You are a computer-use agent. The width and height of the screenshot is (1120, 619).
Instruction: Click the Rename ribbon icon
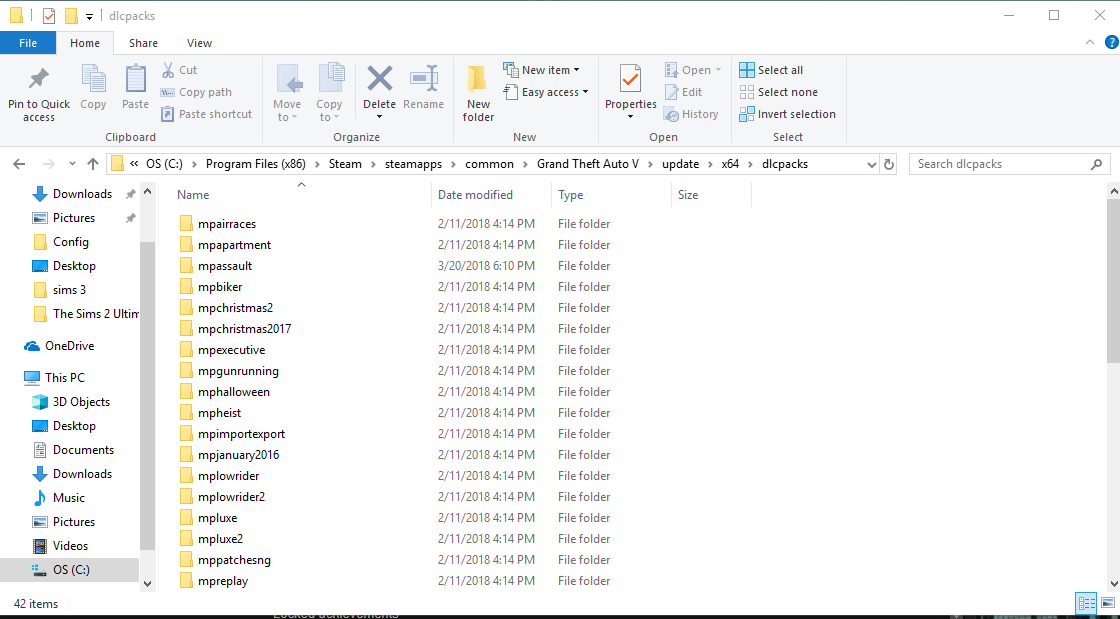click(x=424, y=79)
